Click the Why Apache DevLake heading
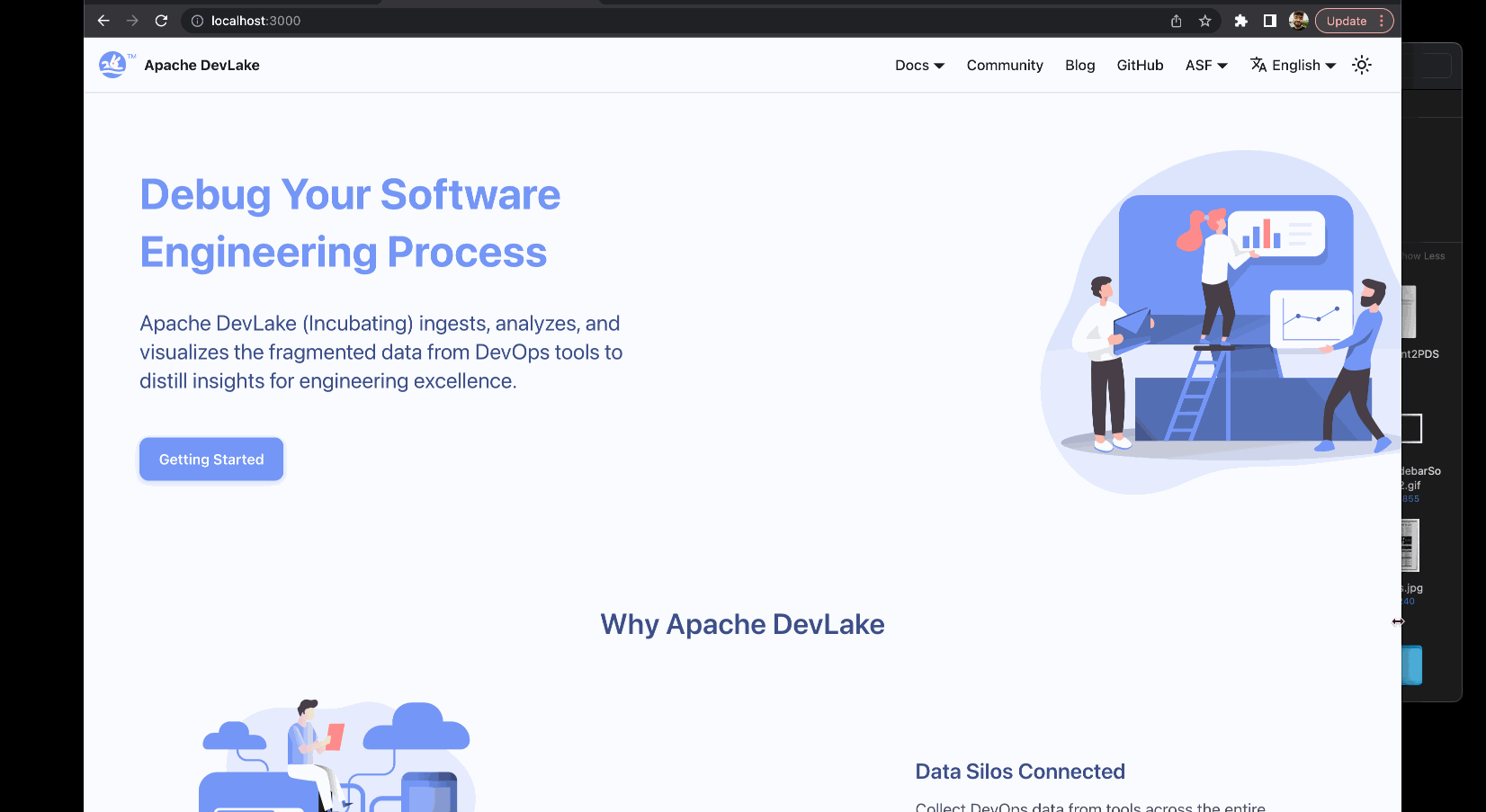 coord(742,624)
